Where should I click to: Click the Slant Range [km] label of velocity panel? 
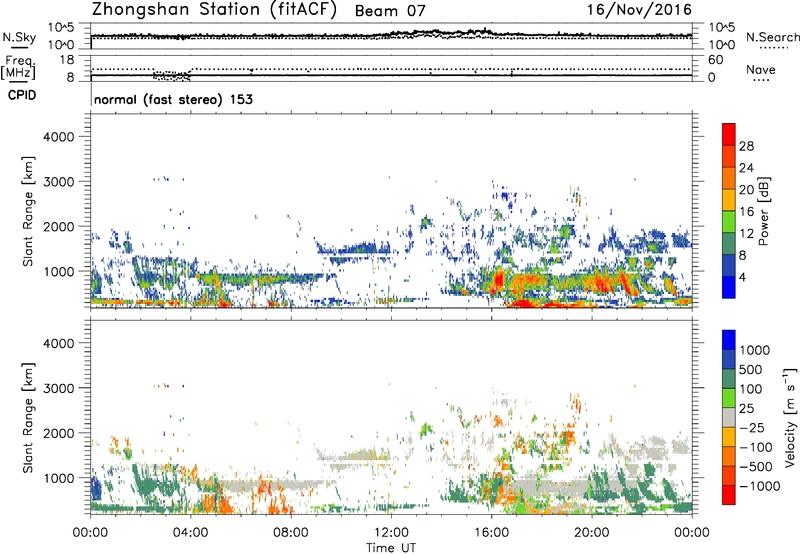[x=28, y=417]
